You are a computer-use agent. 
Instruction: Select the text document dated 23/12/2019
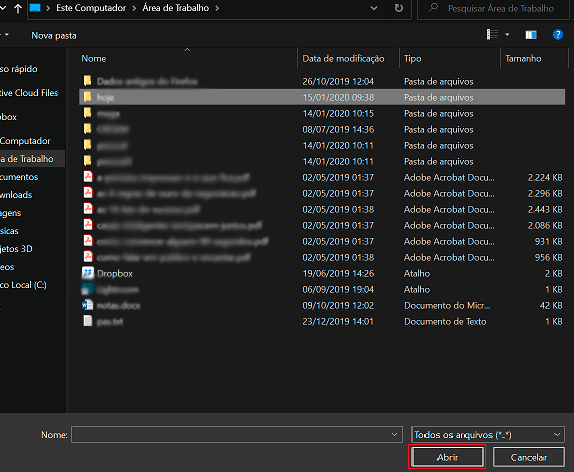[x=322, y=322]
